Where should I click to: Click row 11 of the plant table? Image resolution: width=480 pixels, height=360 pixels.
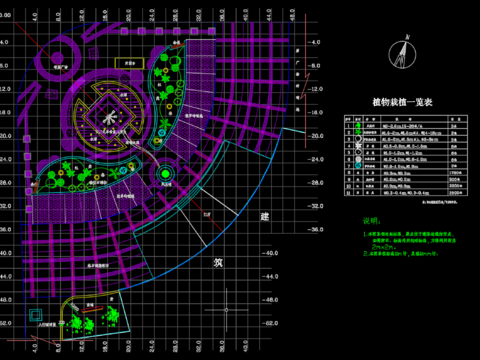coord(406,193)
